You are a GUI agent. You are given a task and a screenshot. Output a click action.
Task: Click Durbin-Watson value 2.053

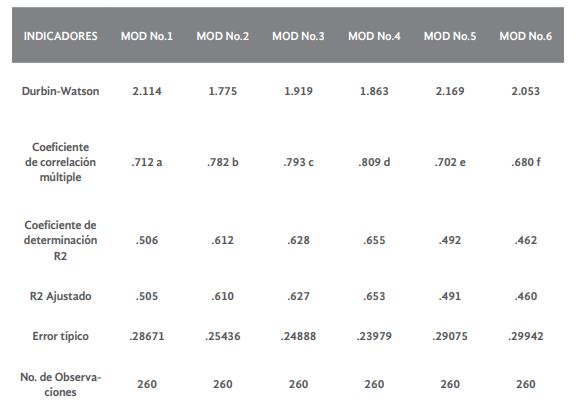(526, 91)
